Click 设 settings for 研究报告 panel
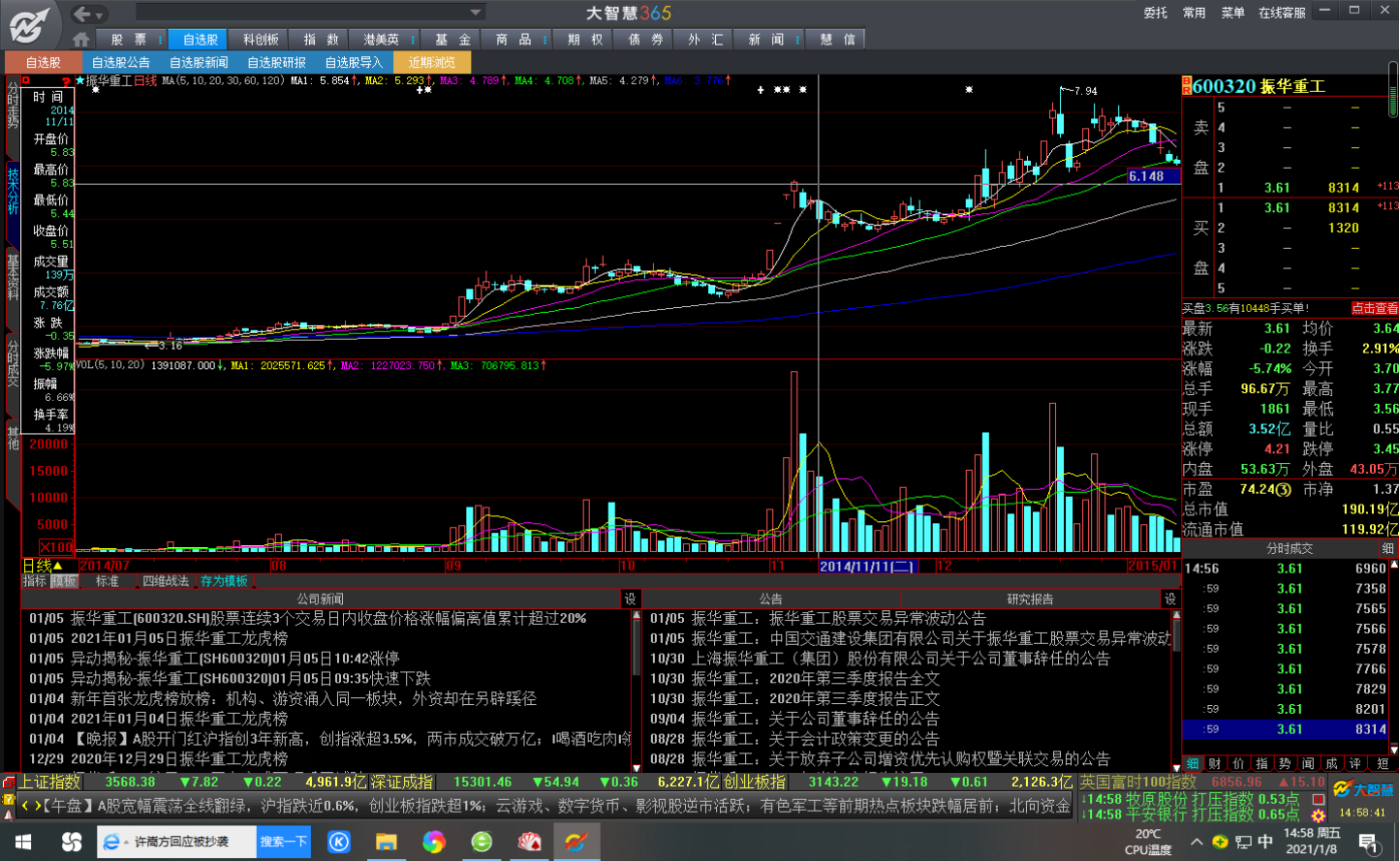 point(1170,600)
